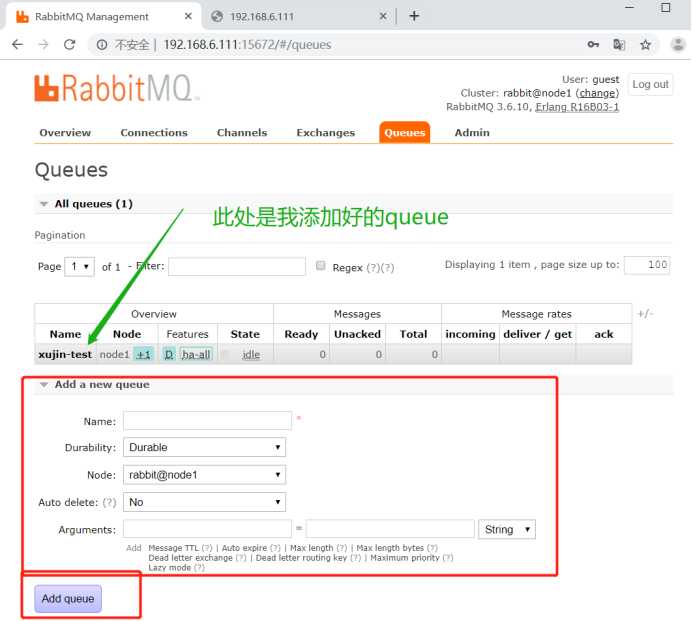
Task: Click the ha-all policy badge
Action: coord(196,354)
